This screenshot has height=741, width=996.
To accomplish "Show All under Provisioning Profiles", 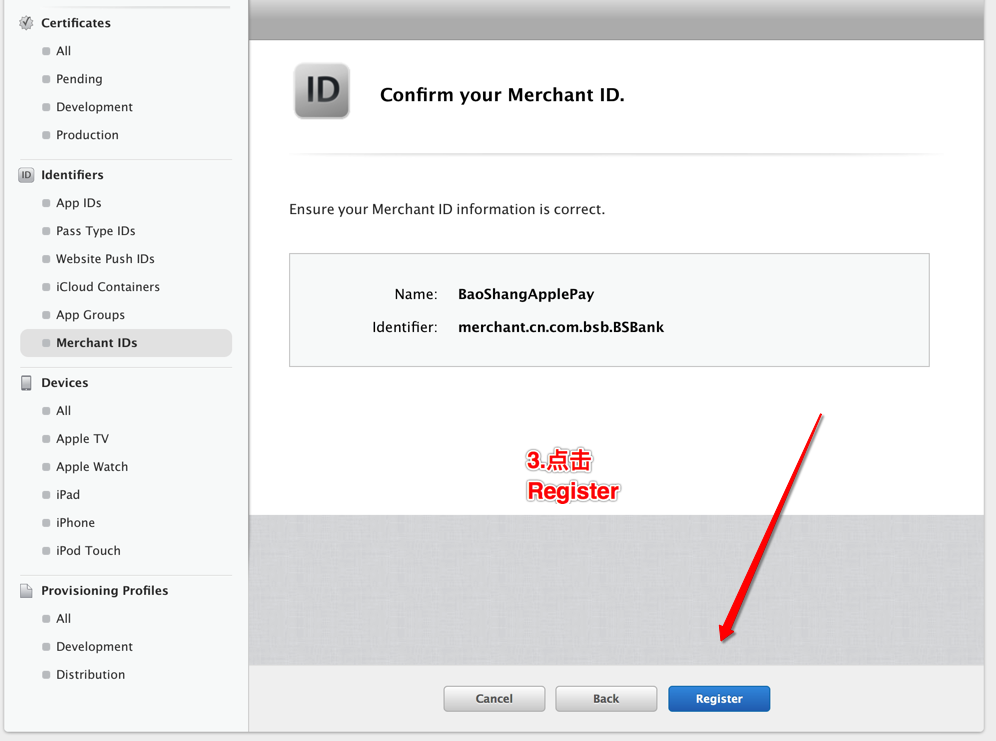I will [64, 618].
